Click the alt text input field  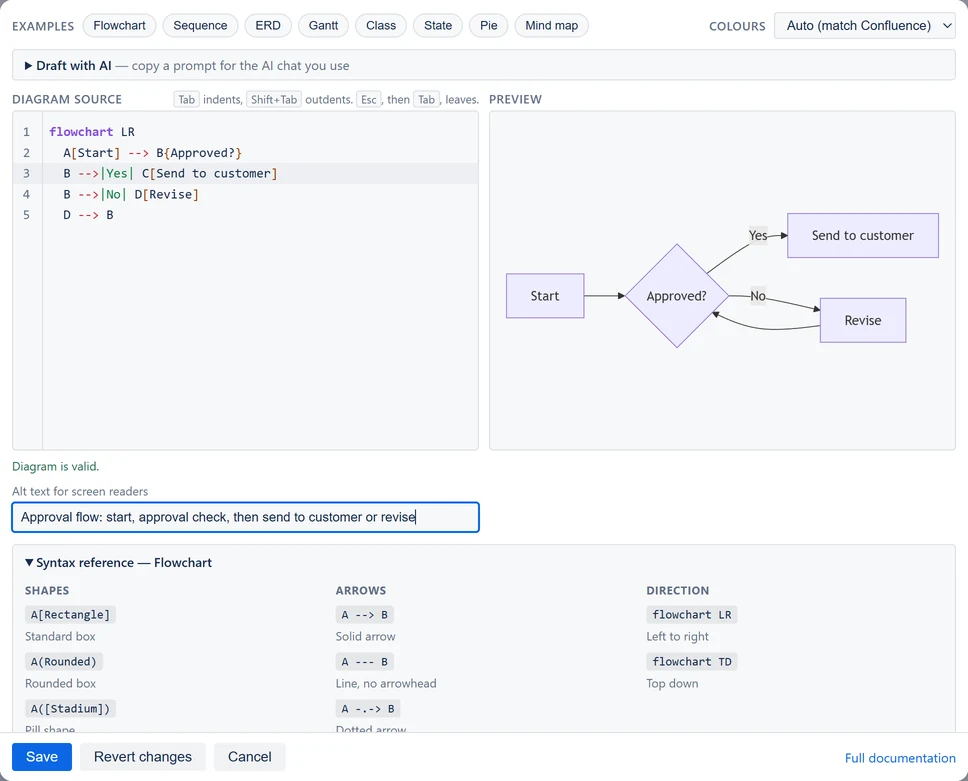click(x=246, y=517)
